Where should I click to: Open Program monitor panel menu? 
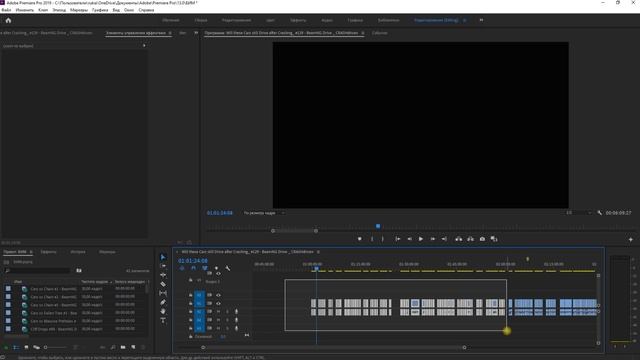click(362, 33)
